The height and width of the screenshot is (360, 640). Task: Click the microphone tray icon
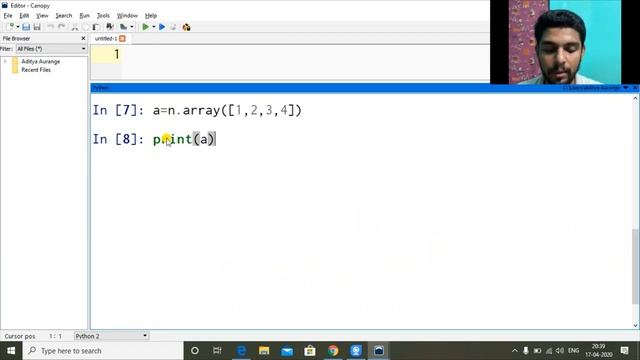[x=526, y=351]
